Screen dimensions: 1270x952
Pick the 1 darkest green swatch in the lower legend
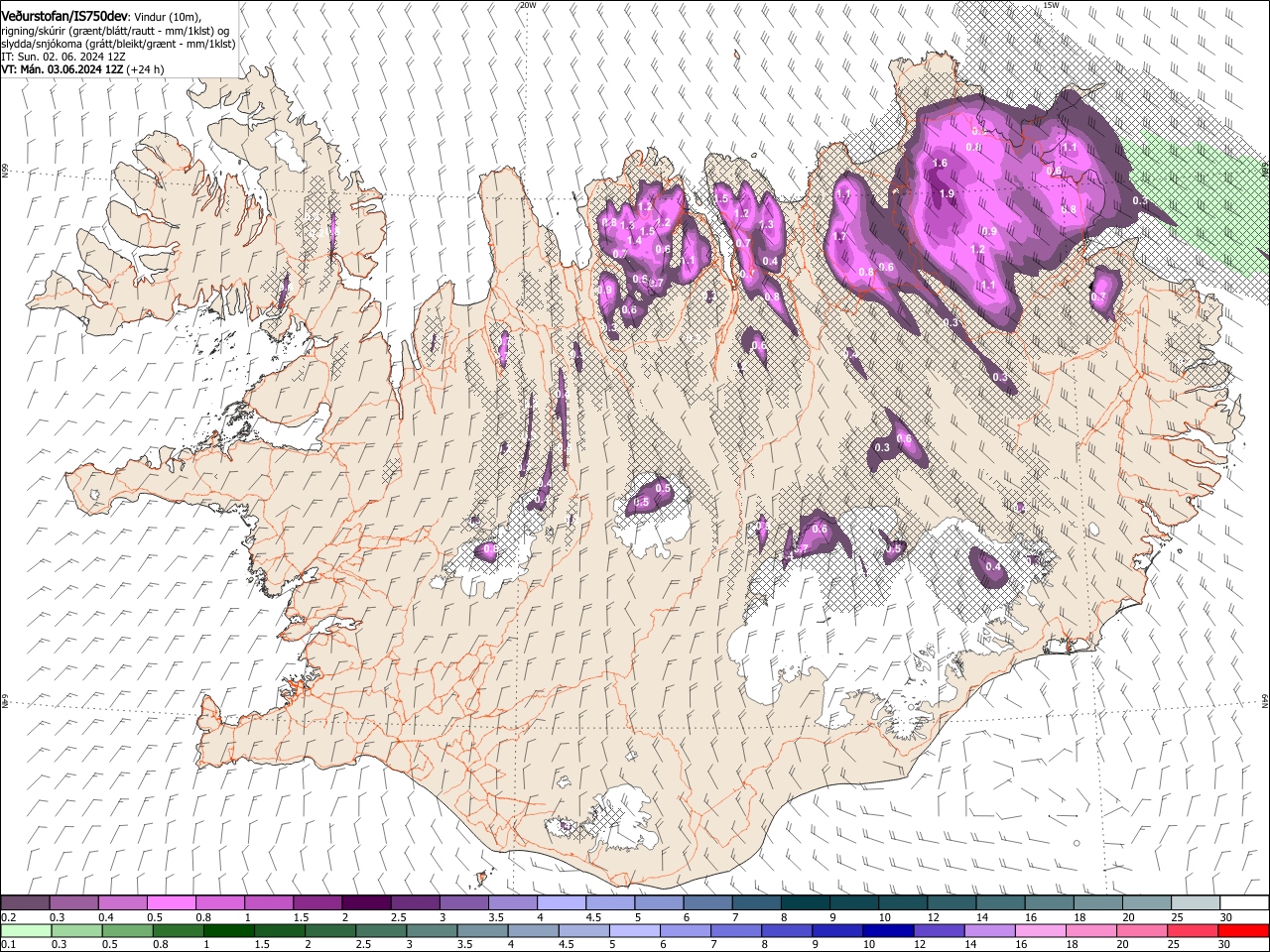pos(228,930)
